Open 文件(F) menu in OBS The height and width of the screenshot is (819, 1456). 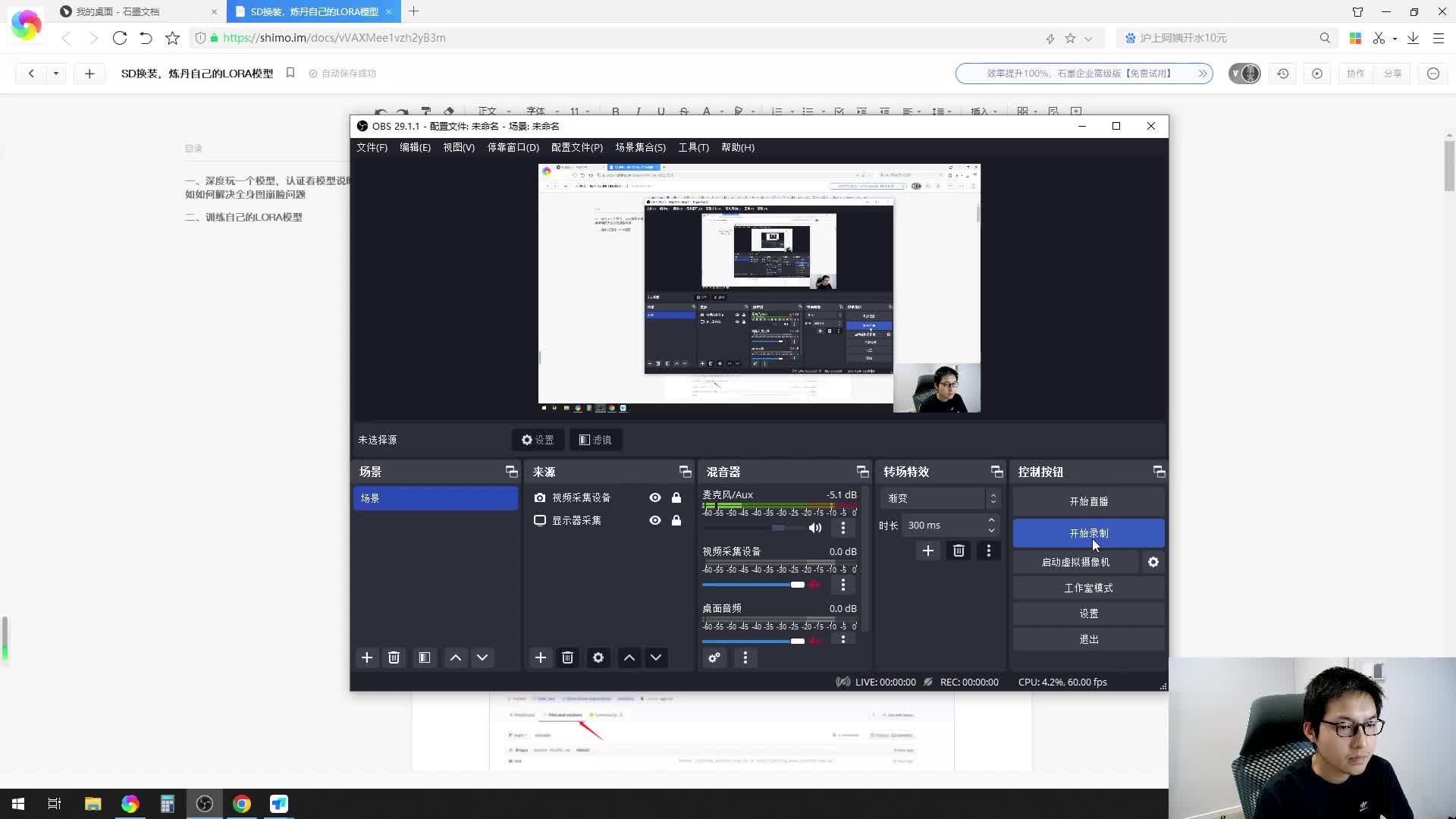(x=372, y=147)
